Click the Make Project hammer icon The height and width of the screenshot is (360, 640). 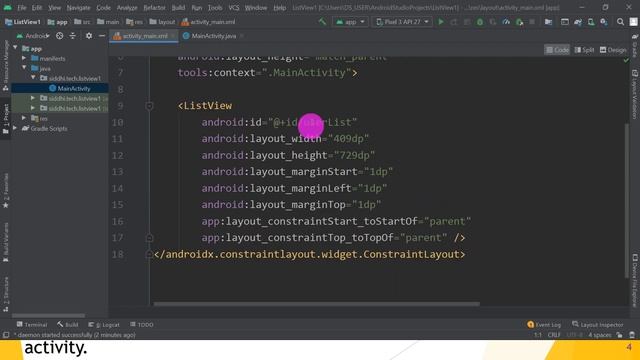[322, 22]
